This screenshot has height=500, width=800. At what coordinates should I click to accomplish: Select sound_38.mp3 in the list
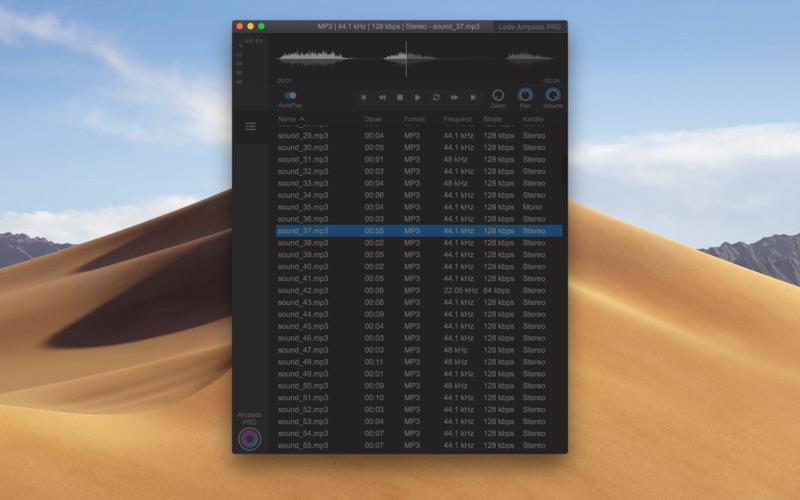(x=419, y=243)
